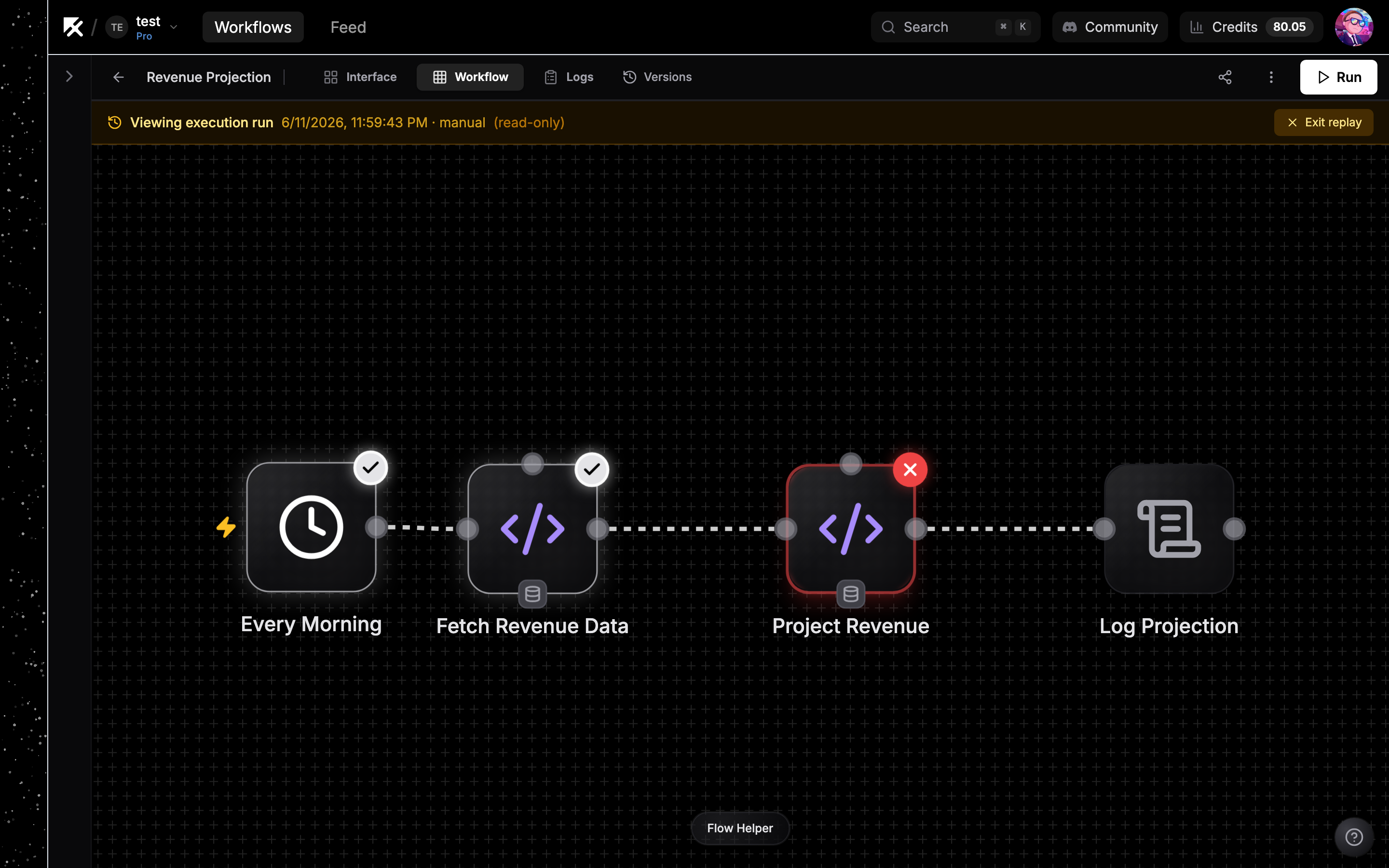The height and width of the screenshot is (868, 1389).
Task: Click the app logo in the top bar
Action: pos(73,27)
